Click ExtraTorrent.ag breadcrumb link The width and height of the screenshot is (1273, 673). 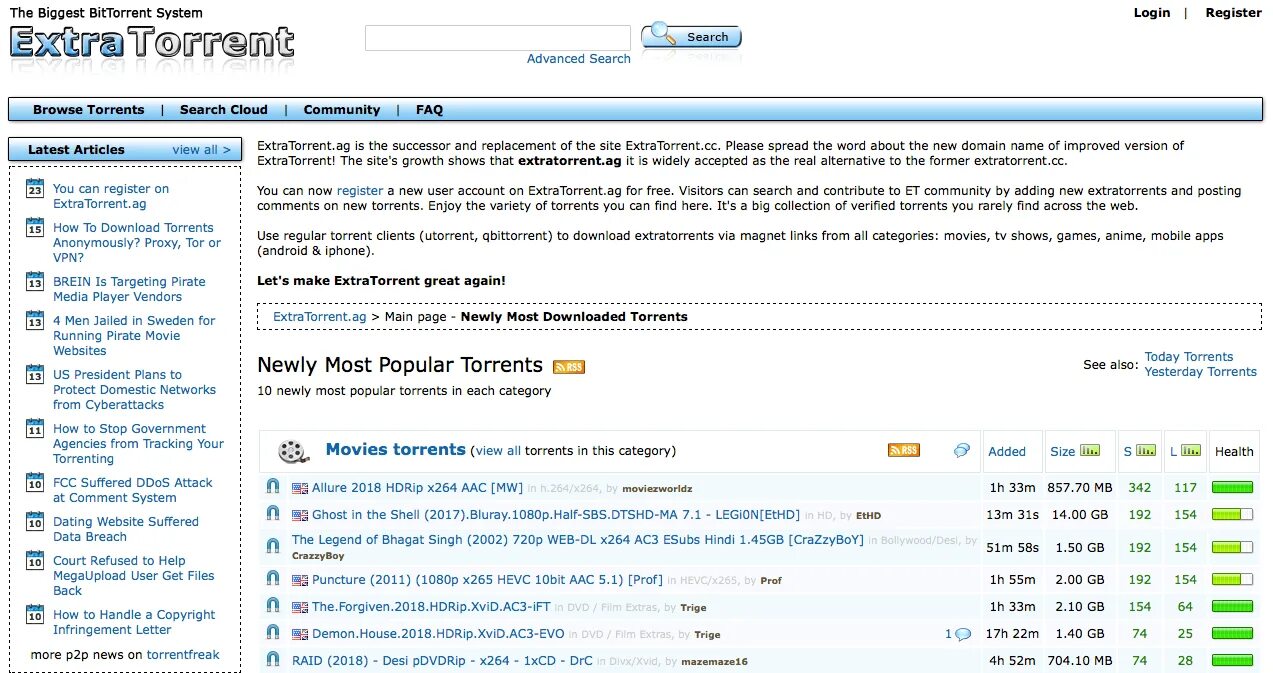point(320,317)
